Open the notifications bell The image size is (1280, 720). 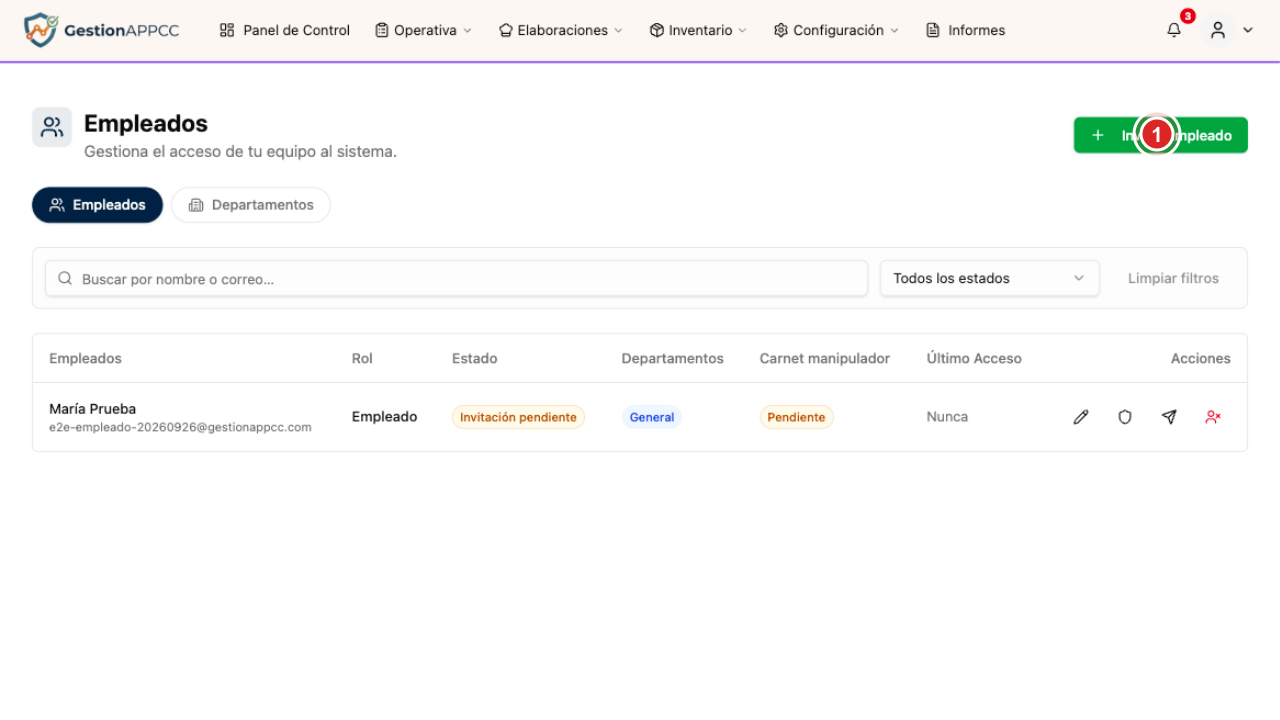(1174, 30)
